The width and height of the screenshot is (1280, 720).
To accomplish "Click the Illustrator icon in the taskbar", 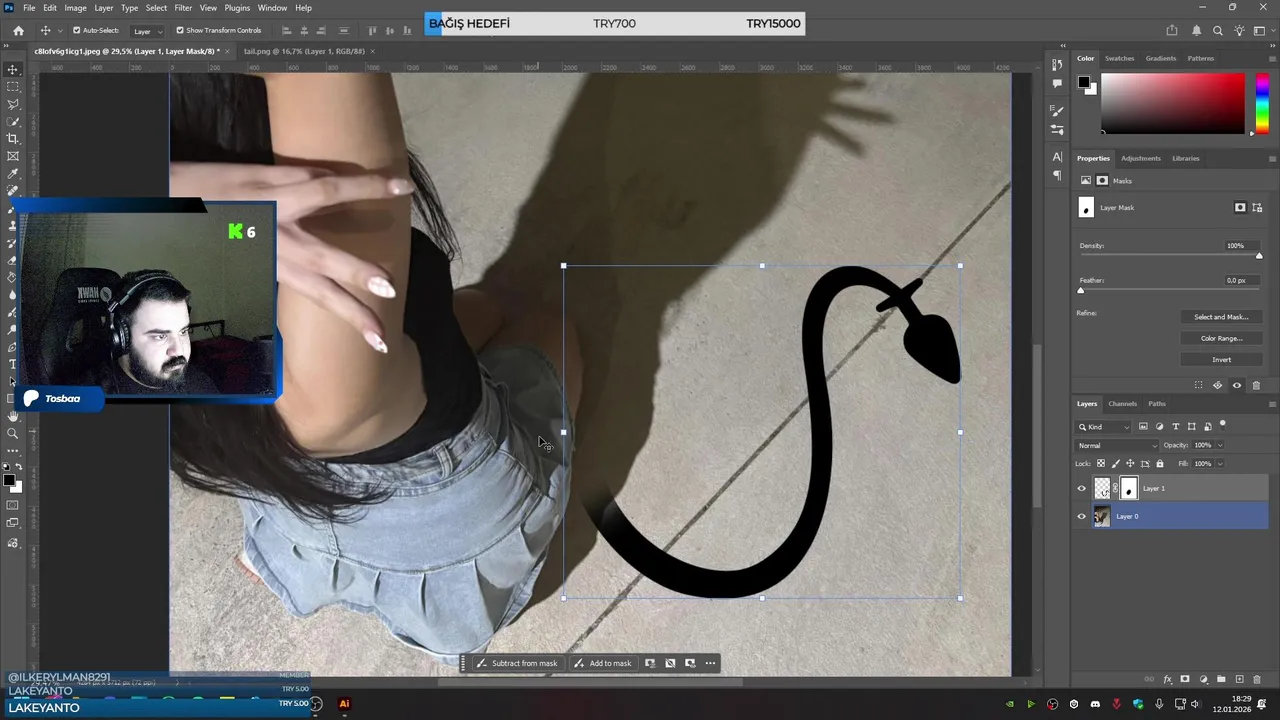I will (344, 704).
